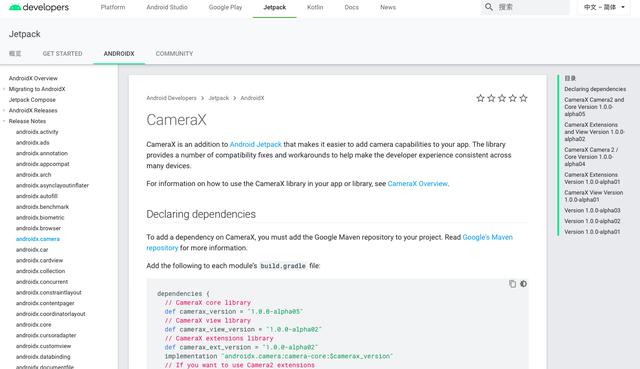Select androidx.asynclayoutinflater in sidebar
This screenshot has width=640, height=369.
click(x=52, y=185)
